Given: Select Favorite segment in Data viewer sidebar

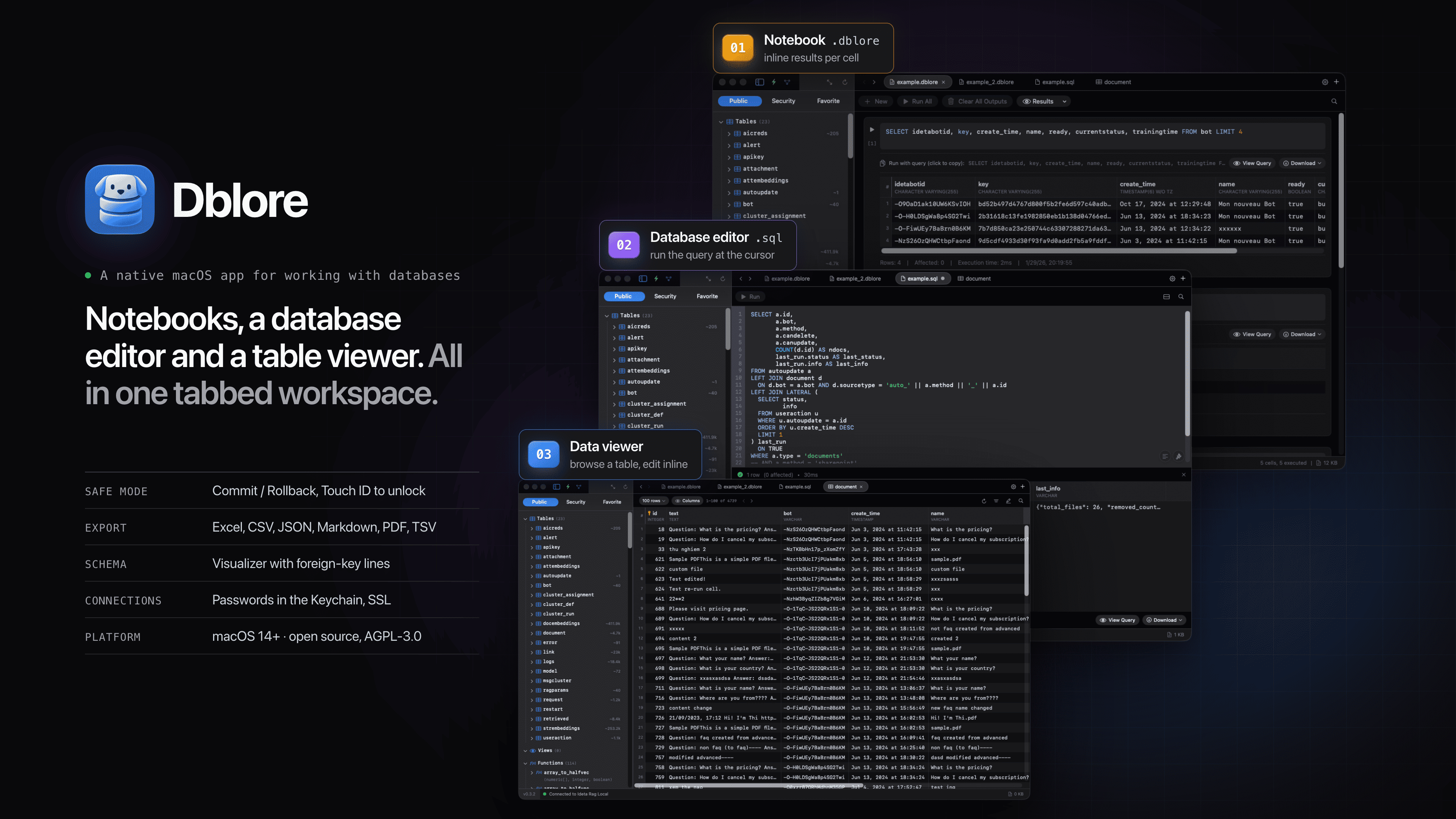Looking at the screenshot, I should tap(612, 502).
